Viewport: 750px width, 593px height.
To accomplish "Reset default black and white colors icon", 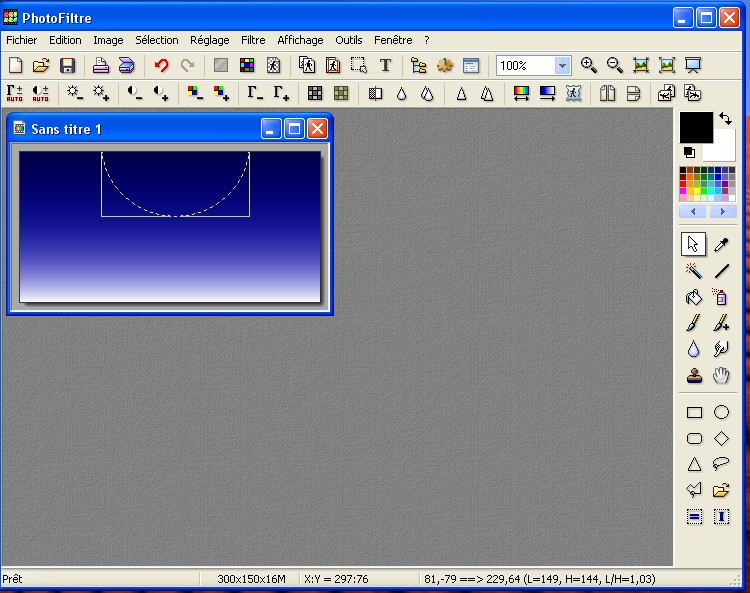I will tap(689, 153).
